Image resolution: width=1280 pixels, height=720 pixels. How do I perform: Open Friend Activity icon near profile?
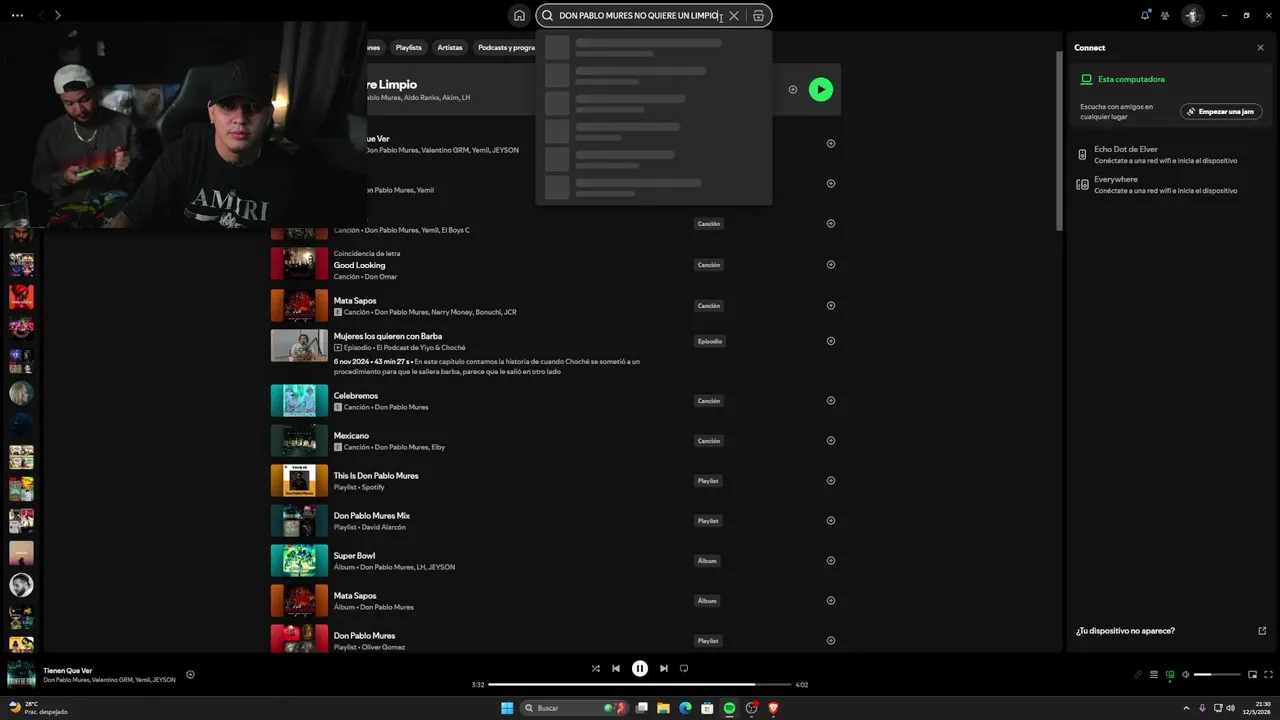1165,15
